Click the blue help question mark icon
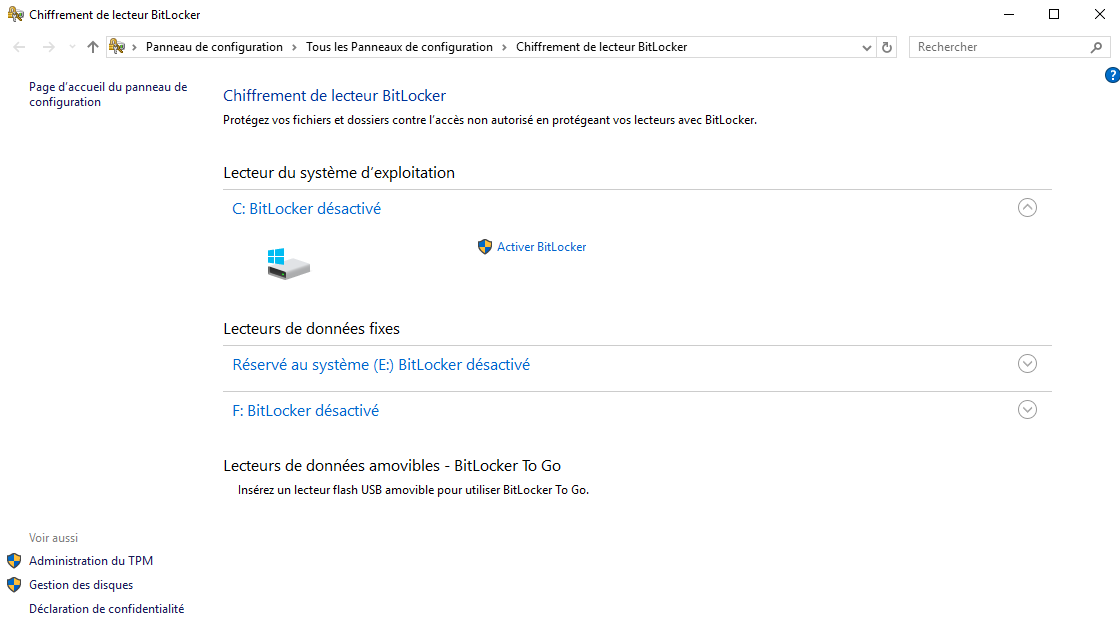Viewport: 1120px width, 633px height. (x=1111, y=76)
